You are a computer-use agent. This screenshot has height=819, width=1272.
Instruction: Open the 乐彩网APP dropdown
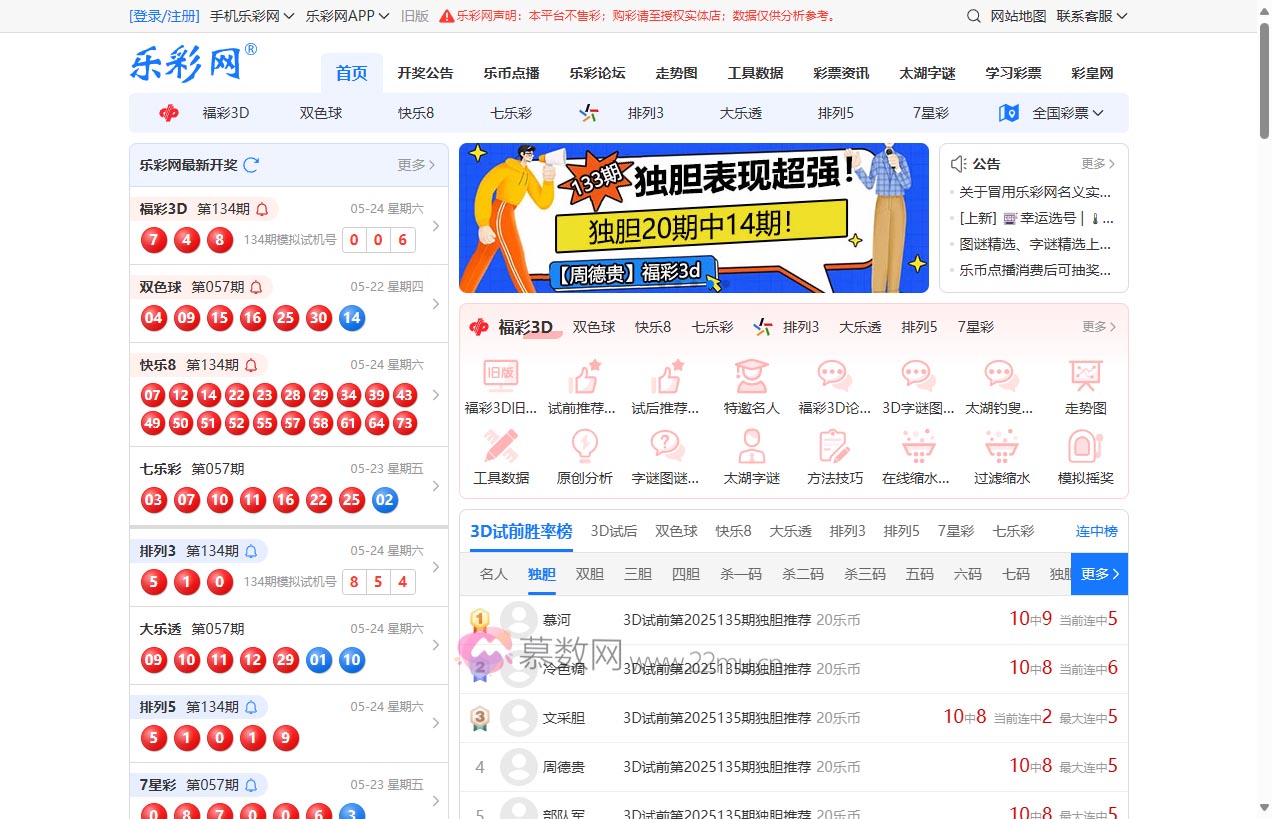tap(347, 16)
